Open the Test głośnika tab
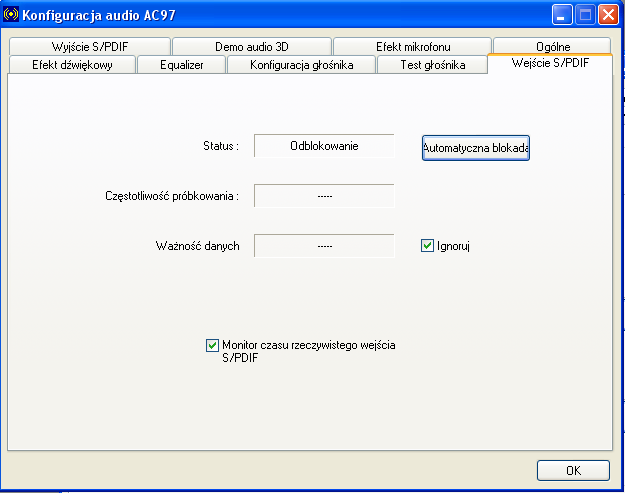The height and width of the screenshot is (493, 625). click(x=433, y=65)
